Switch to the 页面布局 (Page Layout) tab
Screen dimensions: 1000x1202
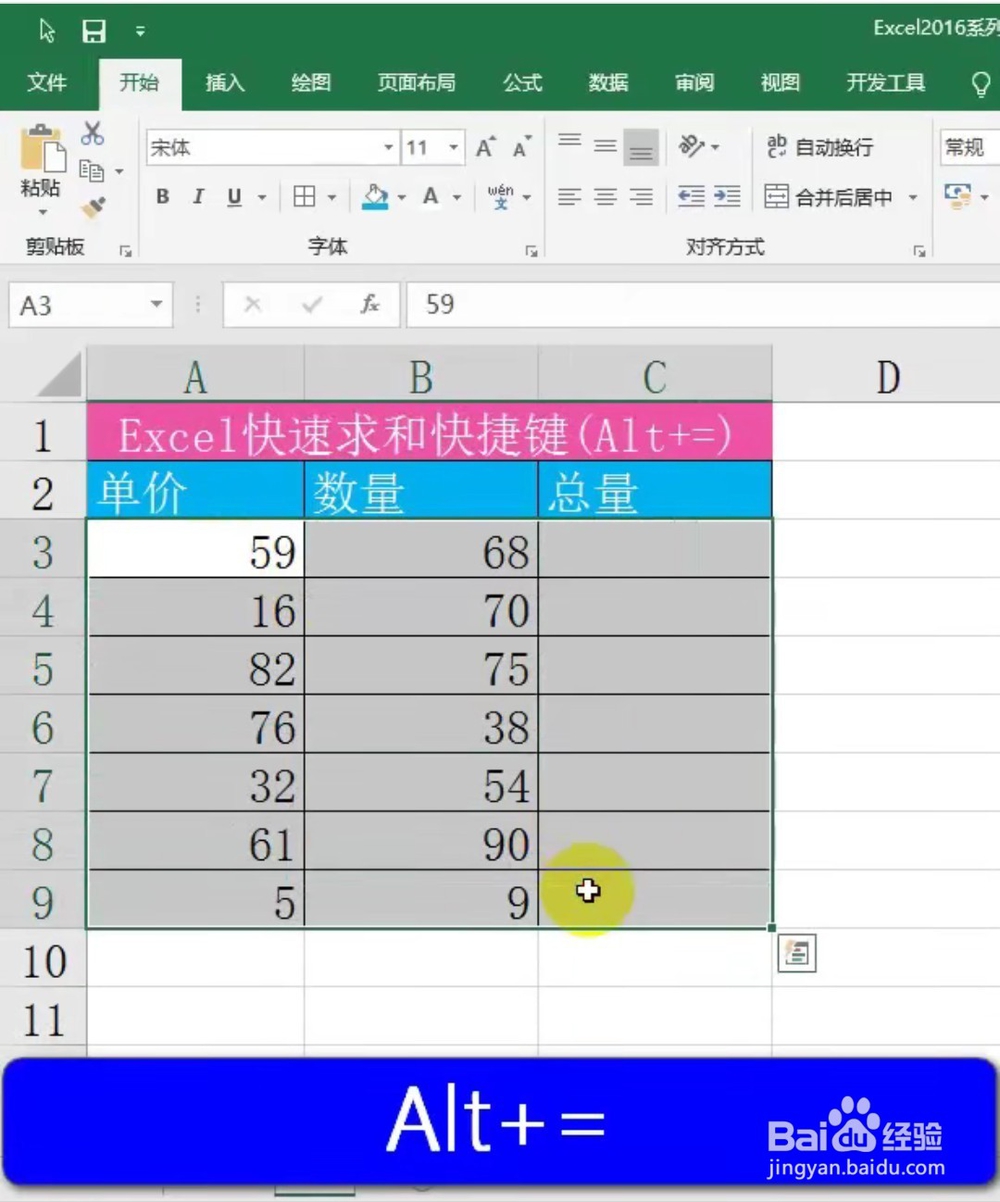coord(416,83)
